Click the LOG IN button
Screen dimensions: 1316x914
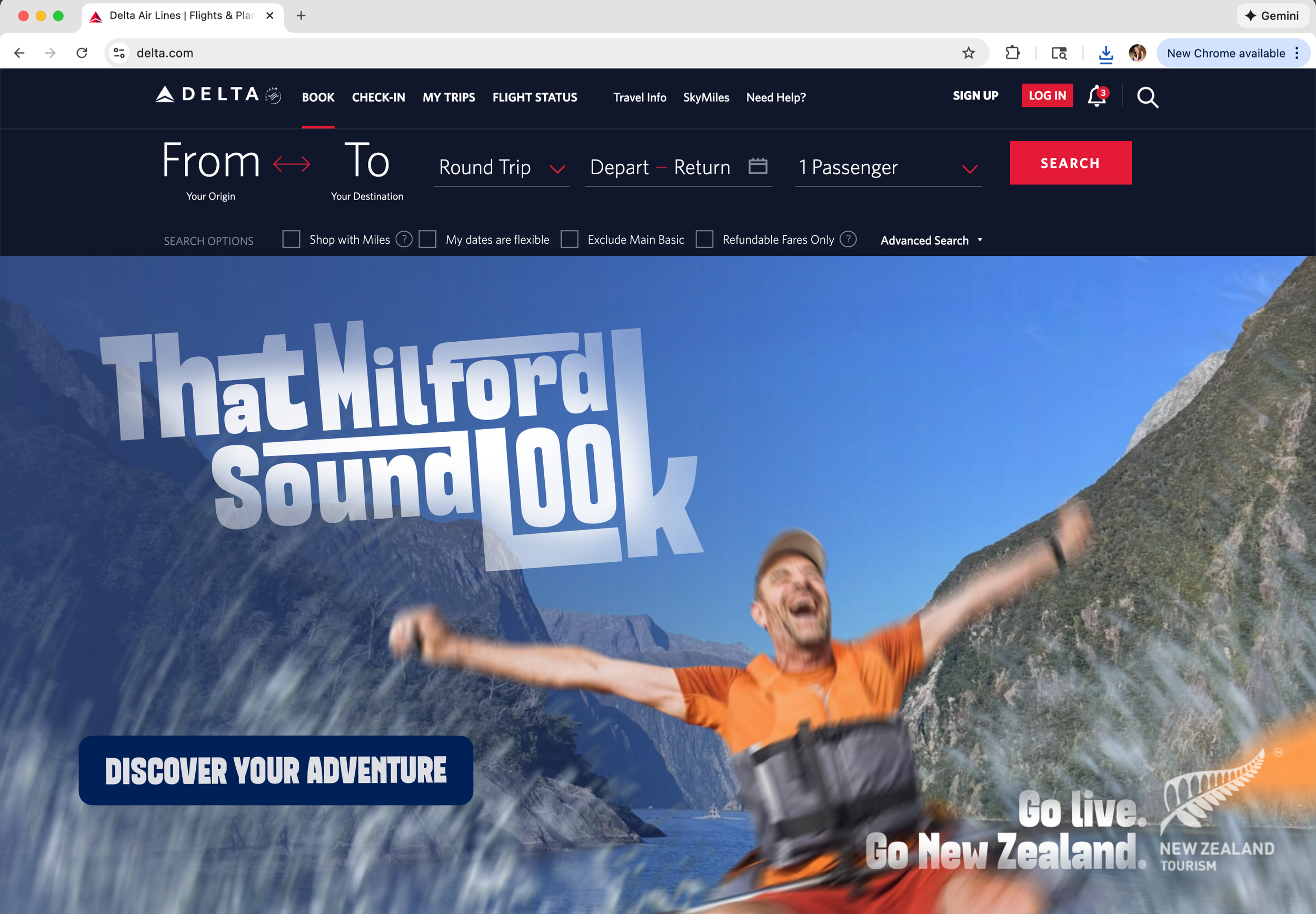click(x=1047, y=96)
